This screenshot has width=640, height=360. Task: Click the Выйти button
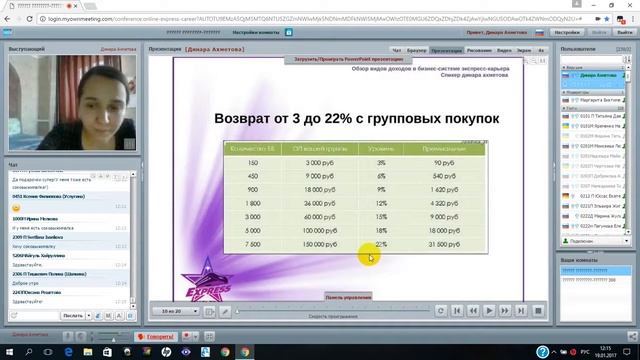tap(624, 32)
